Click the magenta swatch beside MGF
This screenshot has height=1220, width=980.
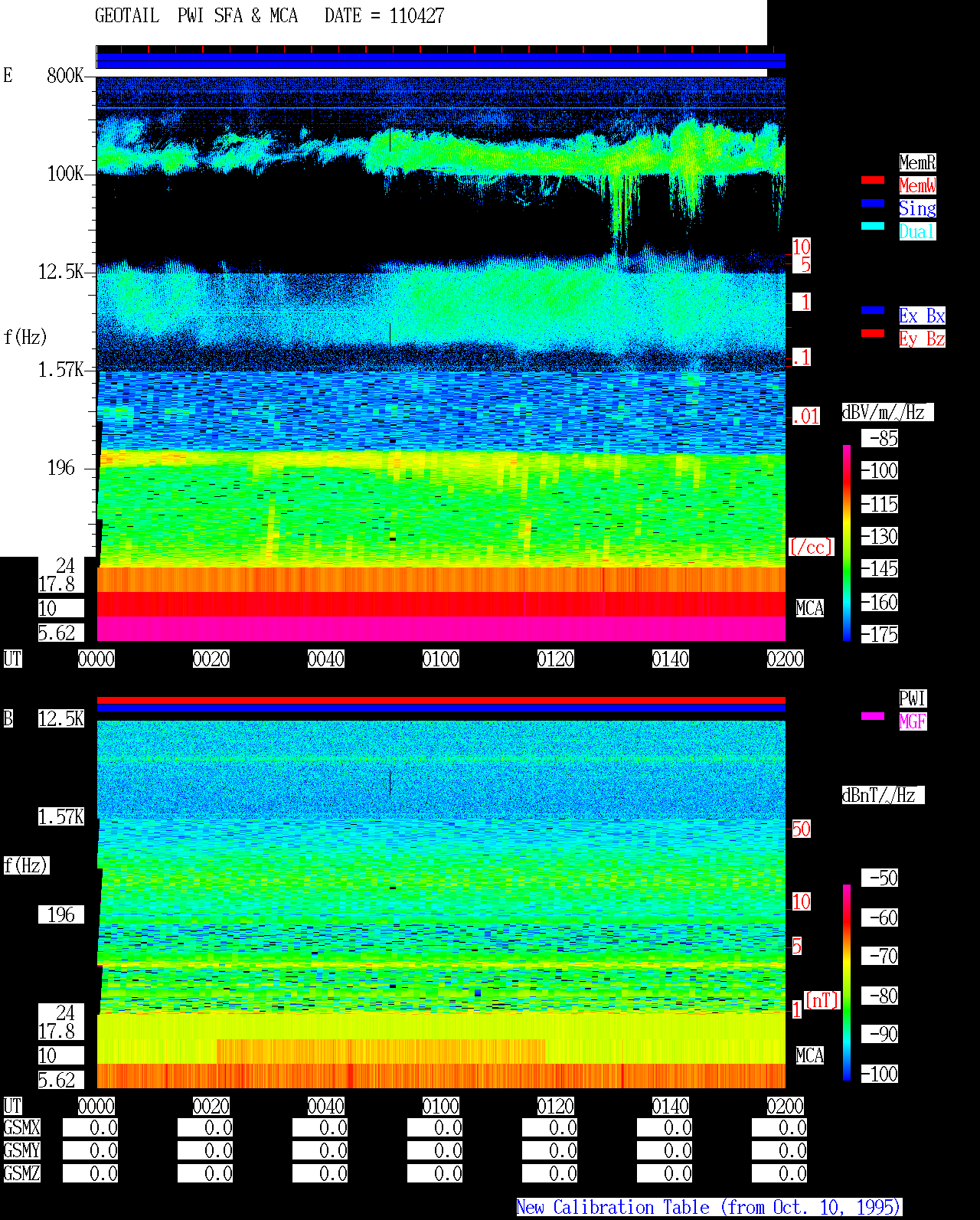tap(873, 716)
